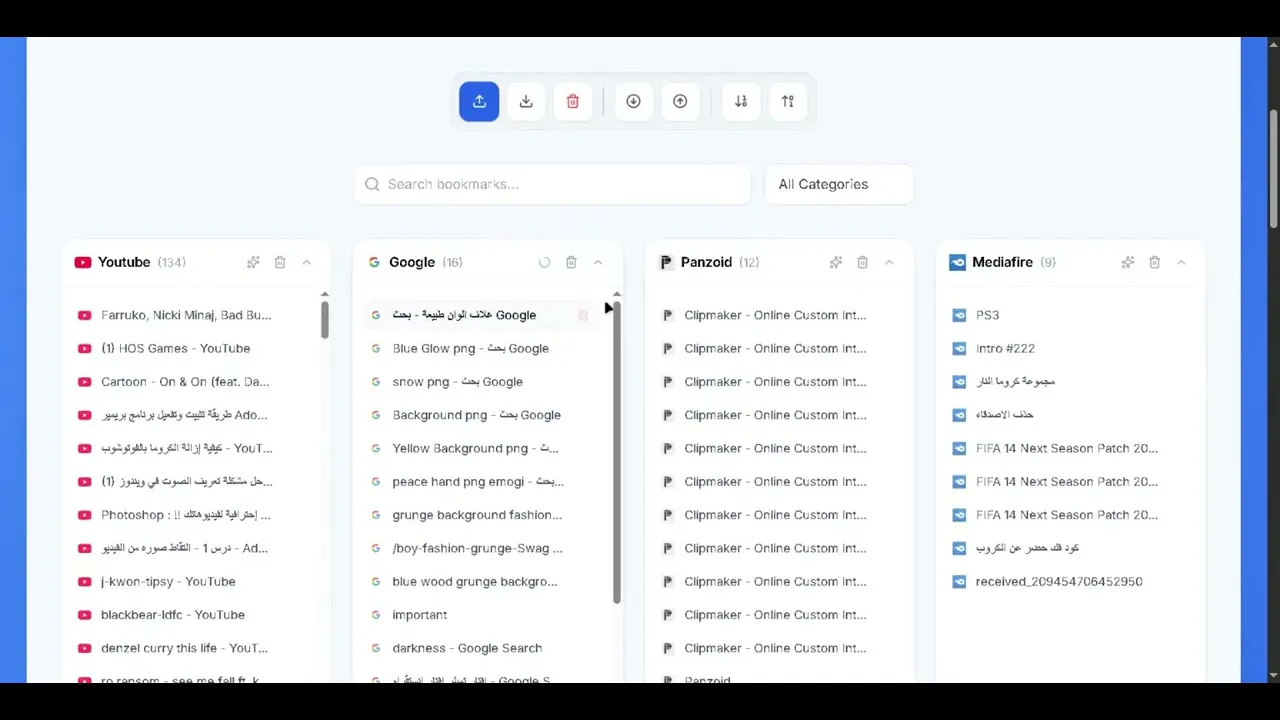Click the Youtube list scrollbar thumb
This screenshot has height=720, width=1280.
click(x=325, y=320)
